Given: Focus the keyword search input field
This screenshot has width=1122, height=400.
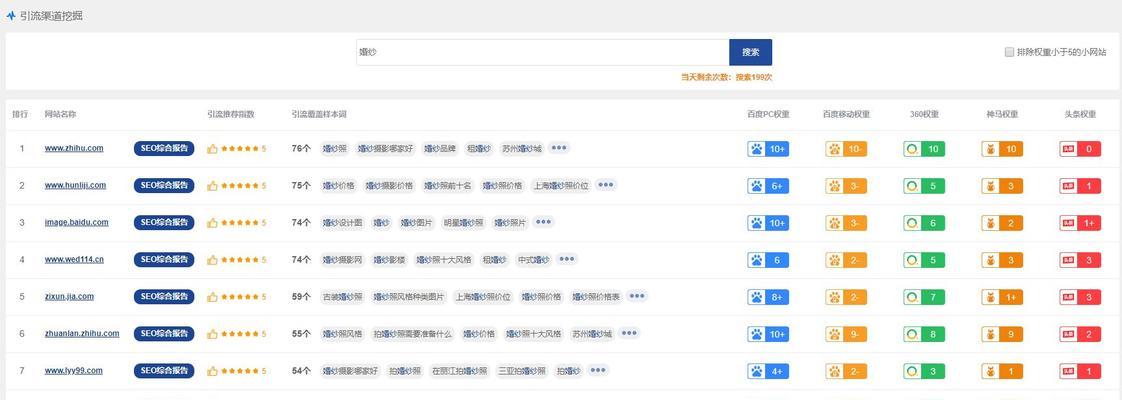Looking at the screenshot, I should [542, 52].
